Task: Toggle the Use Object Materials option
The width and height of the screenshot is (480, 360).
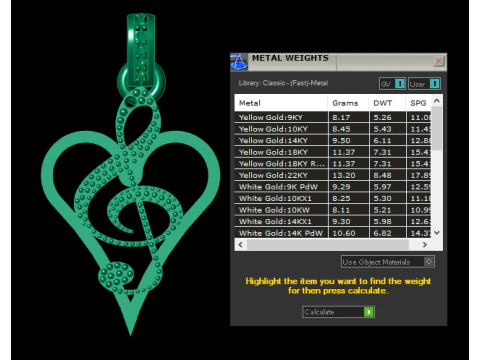Action: click(x=388, y=262)
